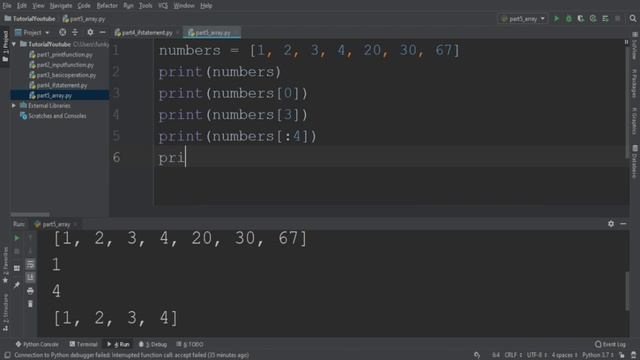Print the console output with printer icon
This screenshot has width=640, height=360.
[30, 291]
